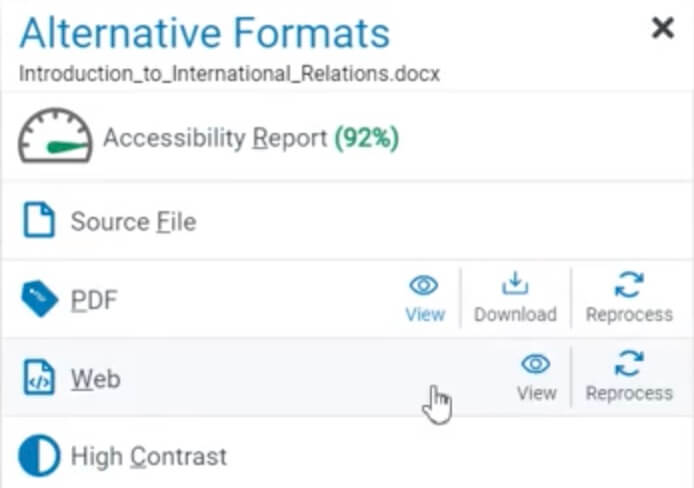Image resolution: width=694 pixels, height=488 pixels.
Task: Click the Introduction_to_International_Relations.docx filename
Action: click(229, 73)
